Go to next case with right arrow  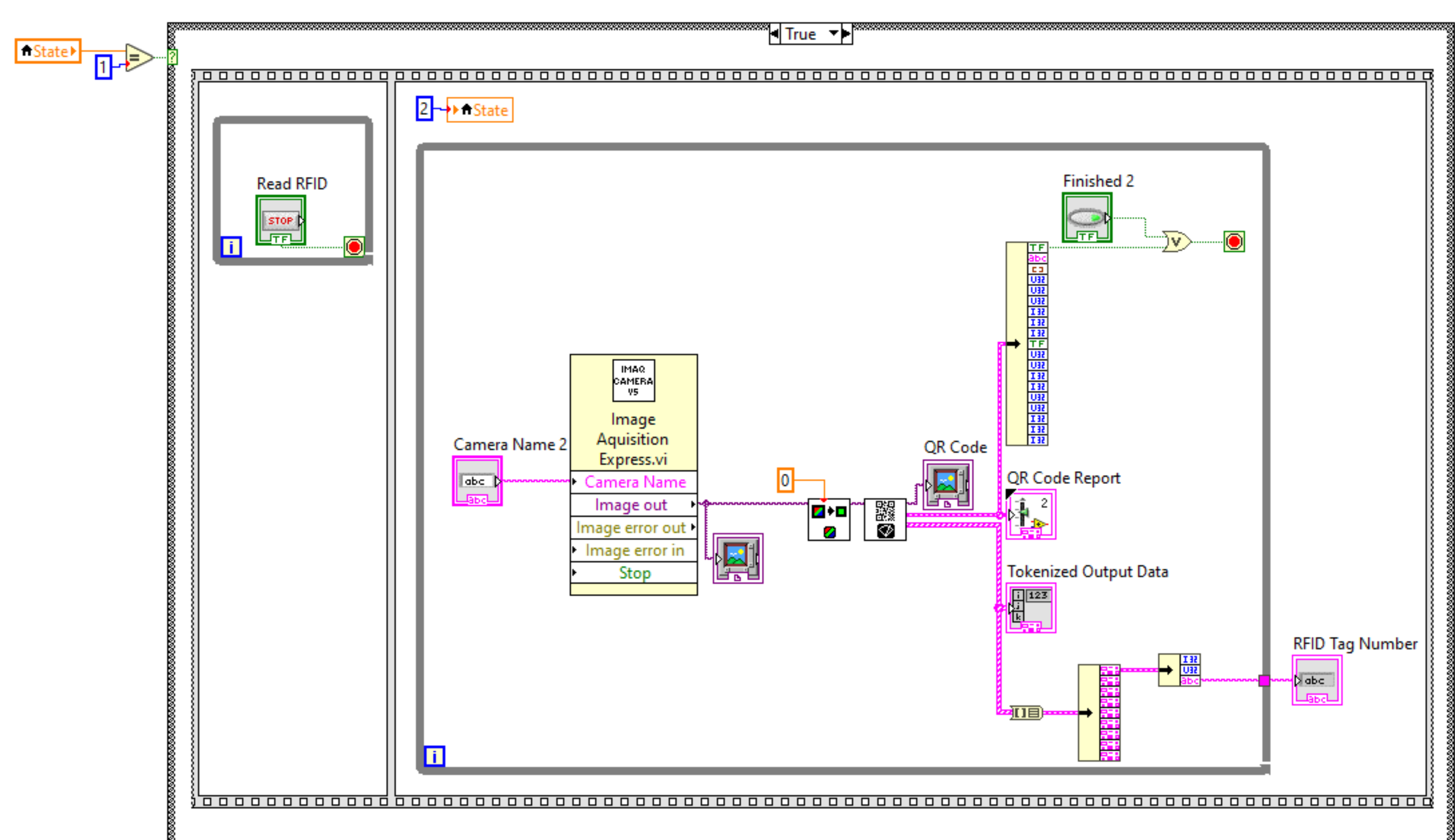(846, 34)
